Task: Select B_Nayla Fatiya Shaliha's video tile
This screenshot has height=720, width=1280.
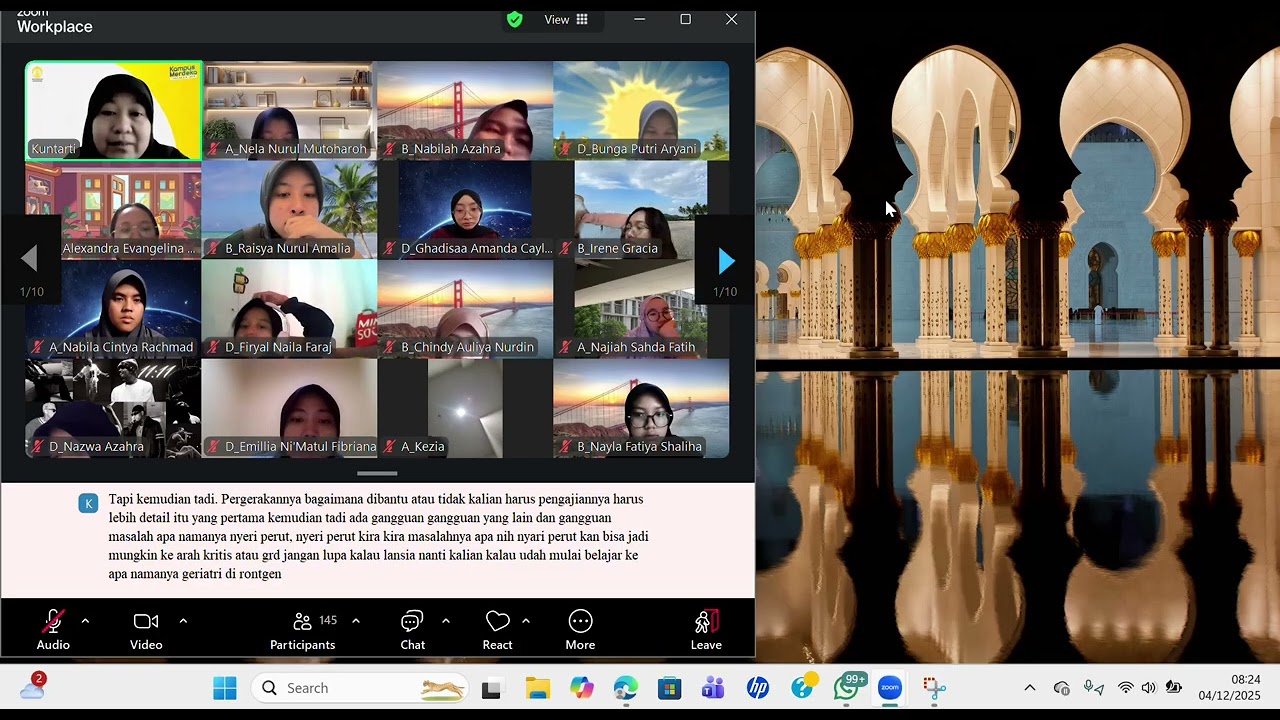Action: coord(641,408)
